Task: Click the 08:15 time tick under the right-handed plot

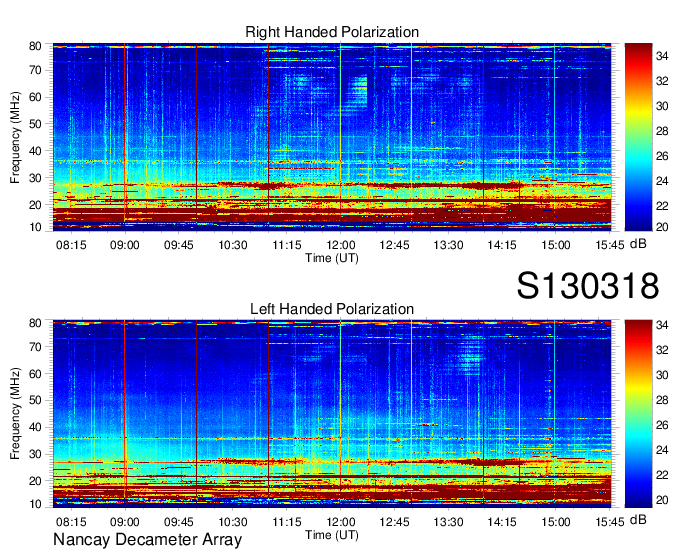Action: 71,245
